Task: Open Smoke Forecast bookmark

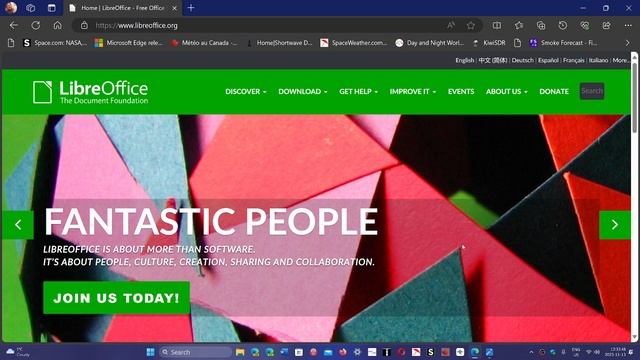Action: coord(563,42)
